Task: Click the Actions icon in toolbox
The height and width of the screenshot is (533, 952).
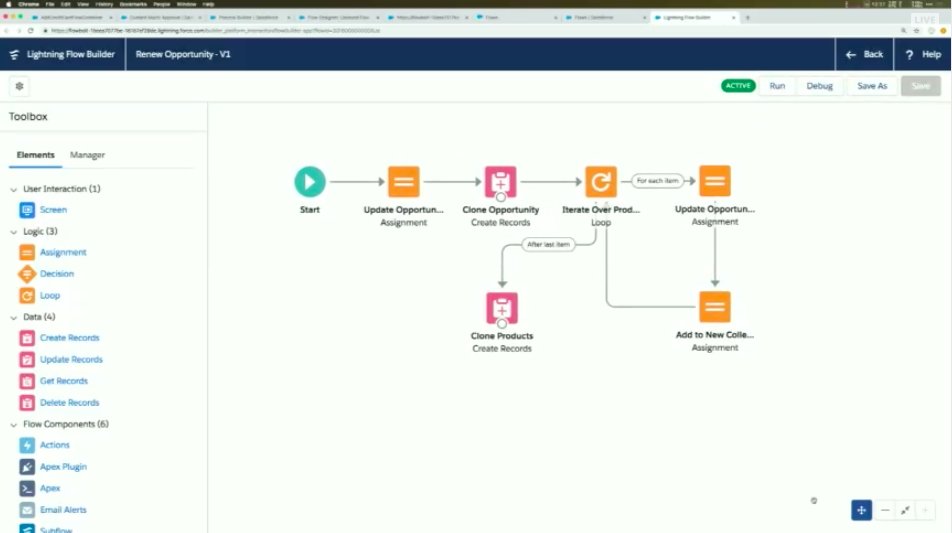Action: (x=27, y=445)
